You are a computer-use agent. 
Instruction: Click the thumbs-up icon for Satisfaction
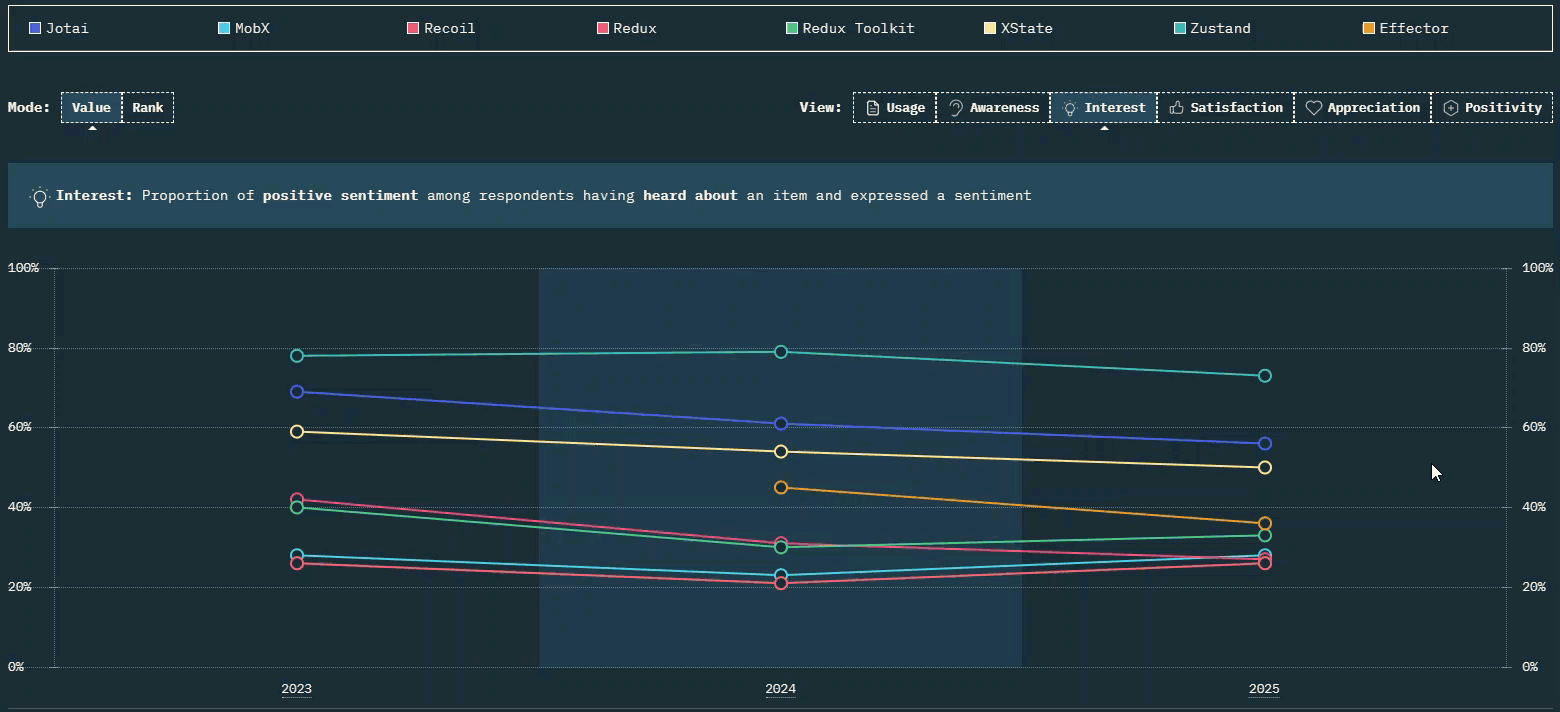(1176, 108)
